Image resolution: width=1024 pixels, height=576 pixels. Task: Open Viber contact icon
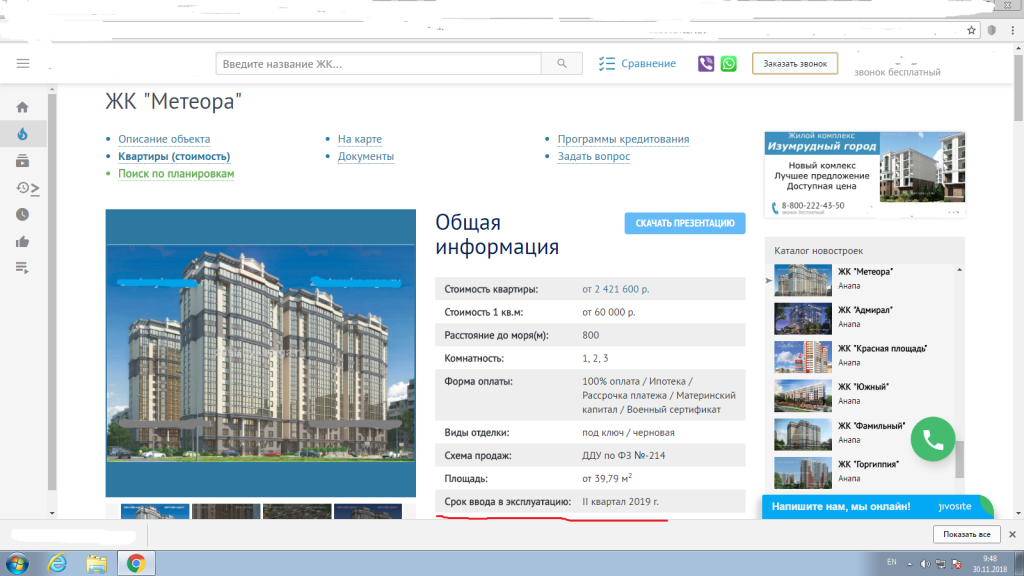point(706,63)
